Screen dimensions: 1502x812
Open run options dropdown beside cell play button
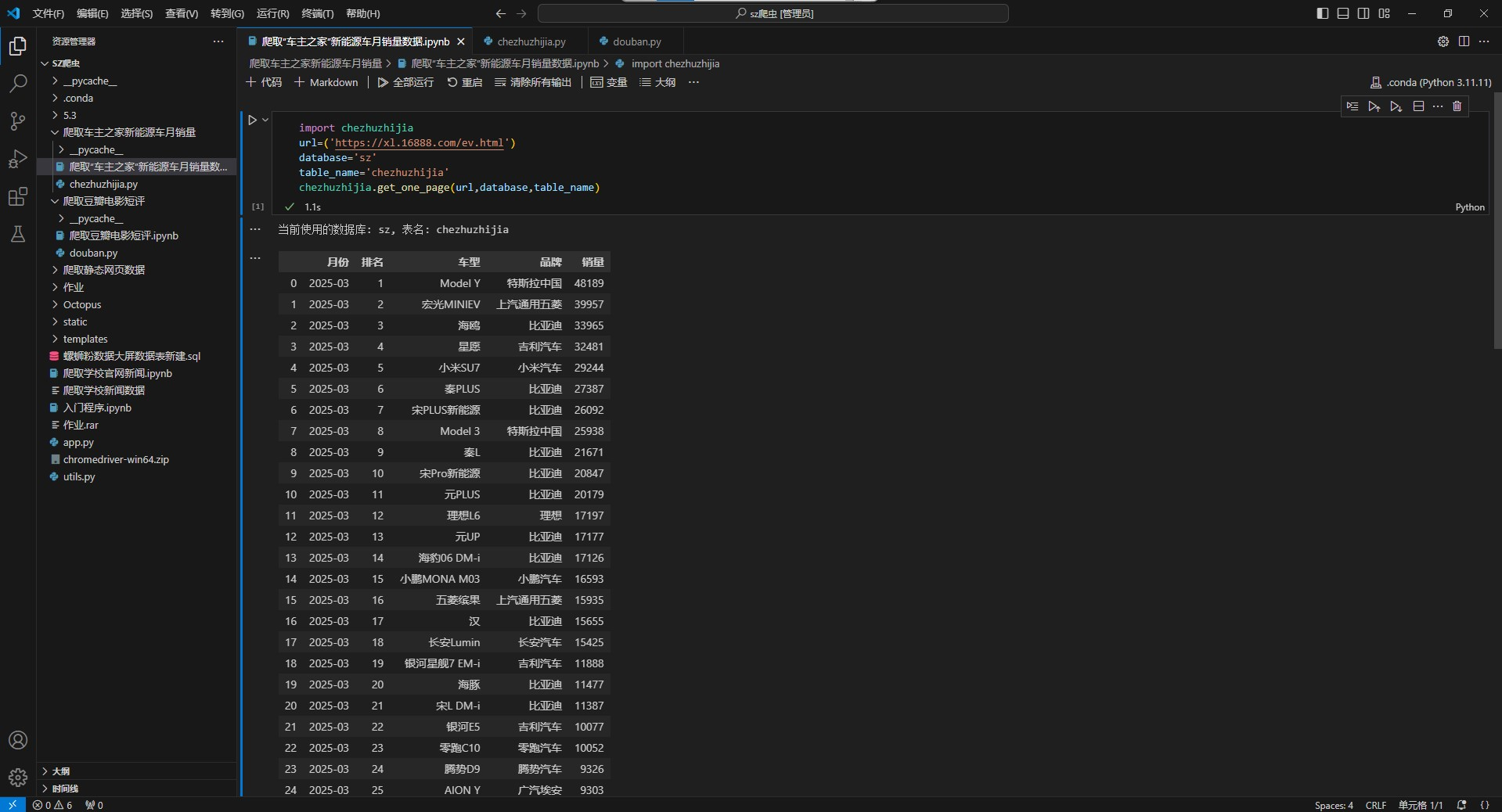click(265, 120)
